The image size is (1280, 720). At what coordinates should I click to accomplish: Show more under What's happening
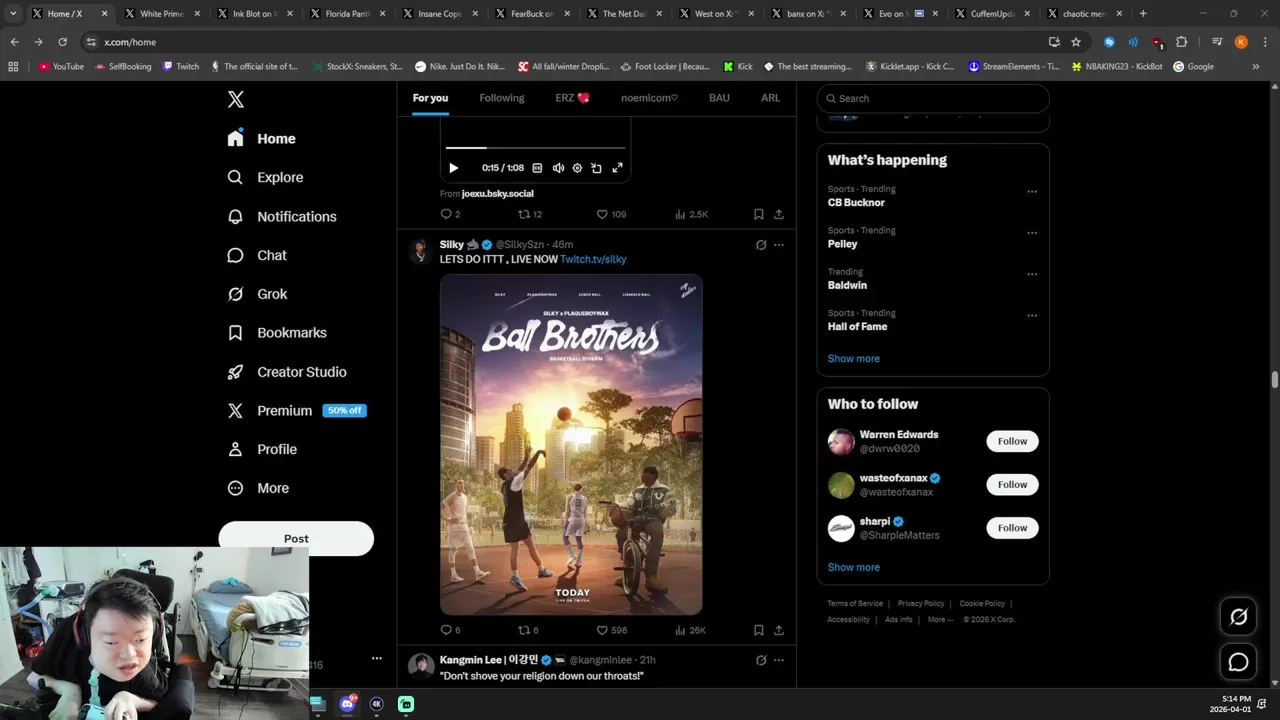[x=853, y=358]
